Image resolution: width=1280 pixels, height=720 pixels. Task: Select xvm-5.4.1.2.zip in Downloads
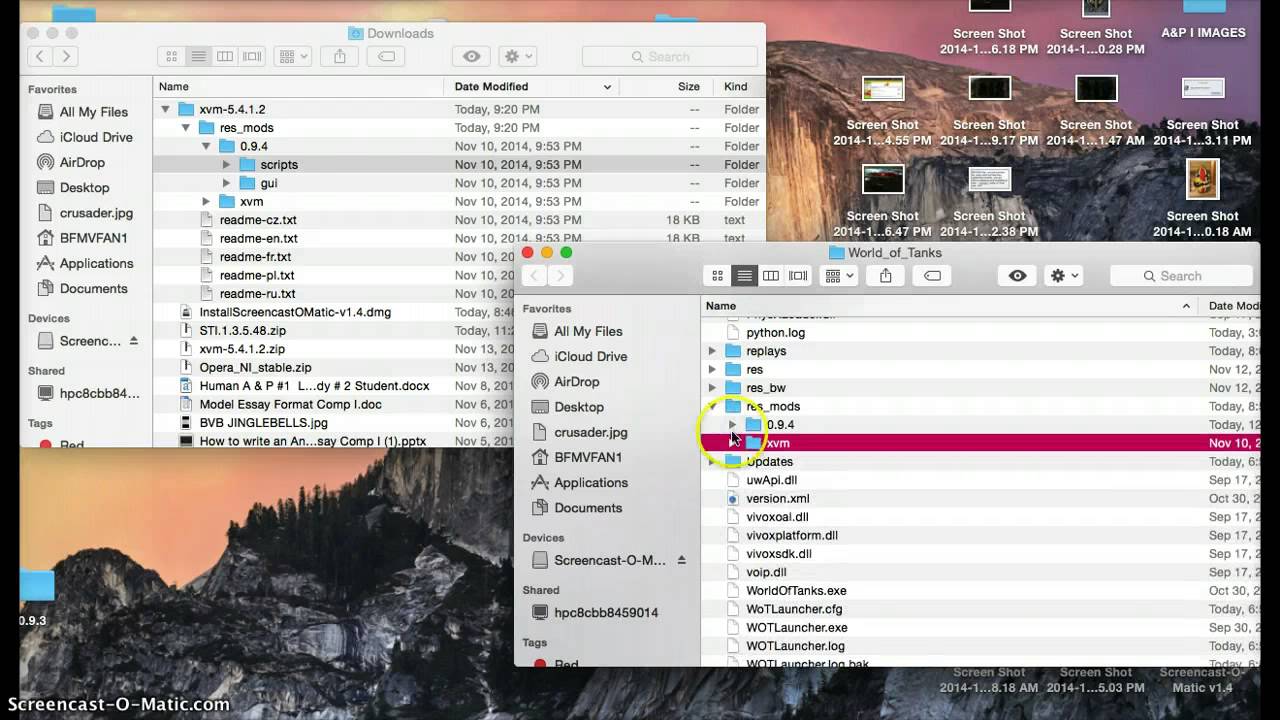(x=242, y=349)
